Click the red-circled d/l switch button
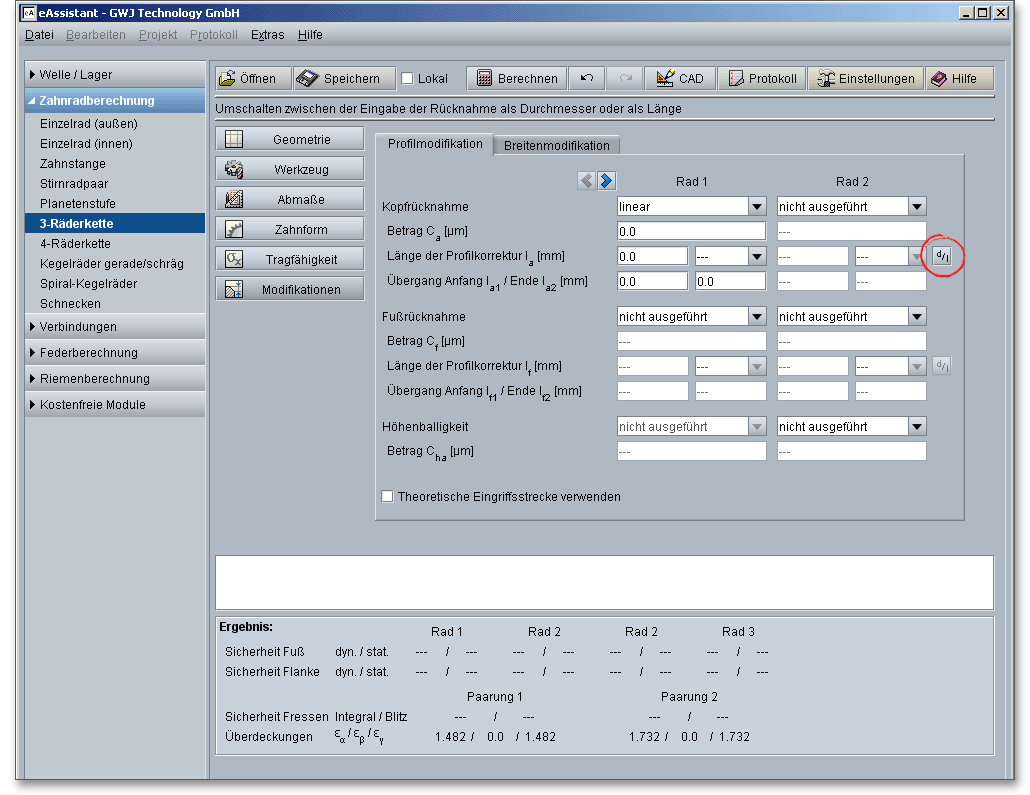 tap(942, 256)
